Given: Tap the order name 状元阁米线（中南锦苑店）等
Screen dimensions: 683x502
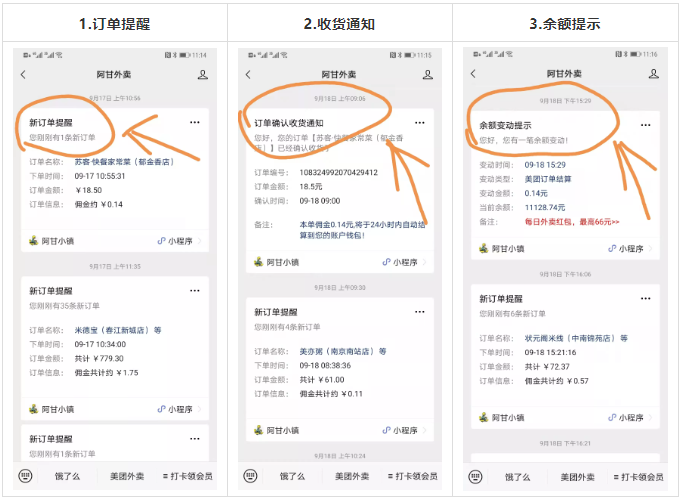Looking at the screenshot, I should point(576,338).
